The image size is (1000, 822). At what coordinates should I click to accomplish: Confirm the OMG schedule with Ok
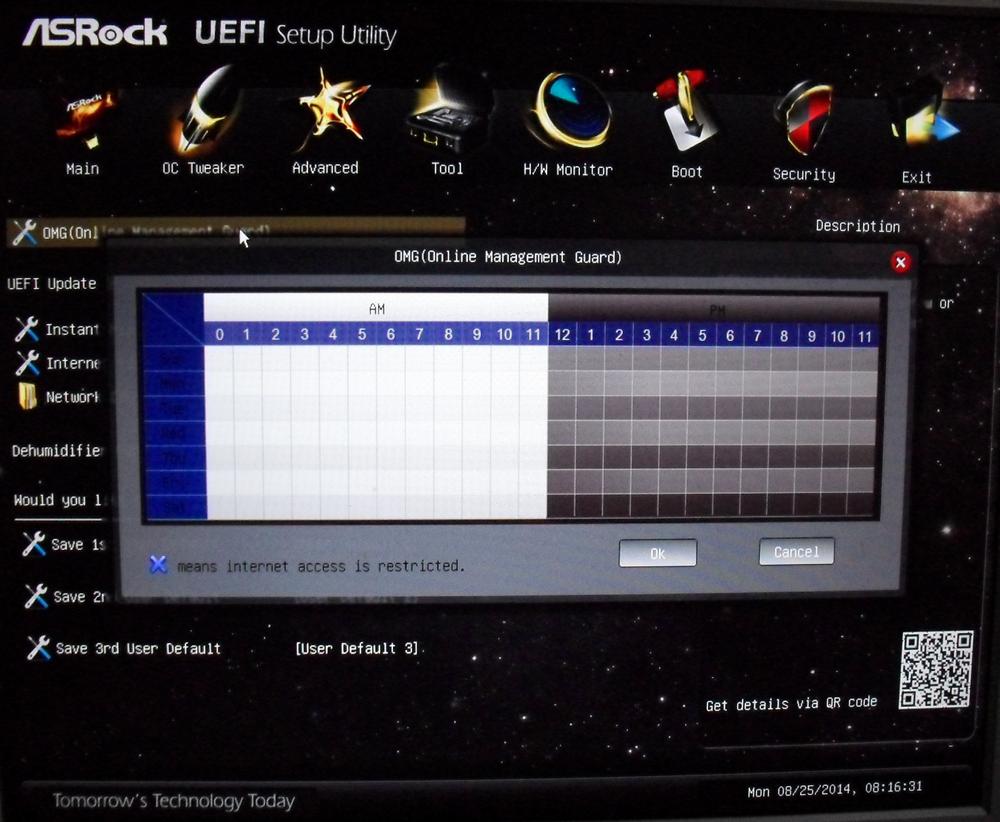(x=658, y=554)
